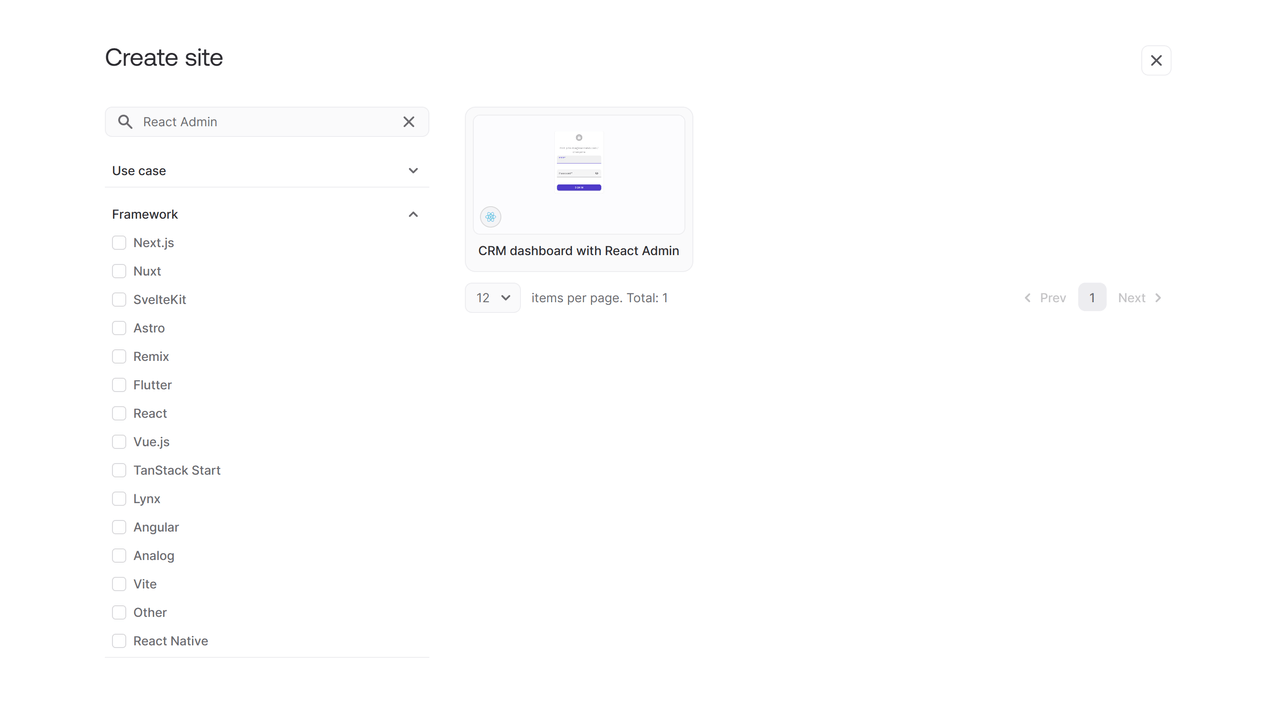Image resolution: width=1280 pixels, height=720 pixels.
Task: Clear the React Admin search text
Action: (x=409, y=122)
